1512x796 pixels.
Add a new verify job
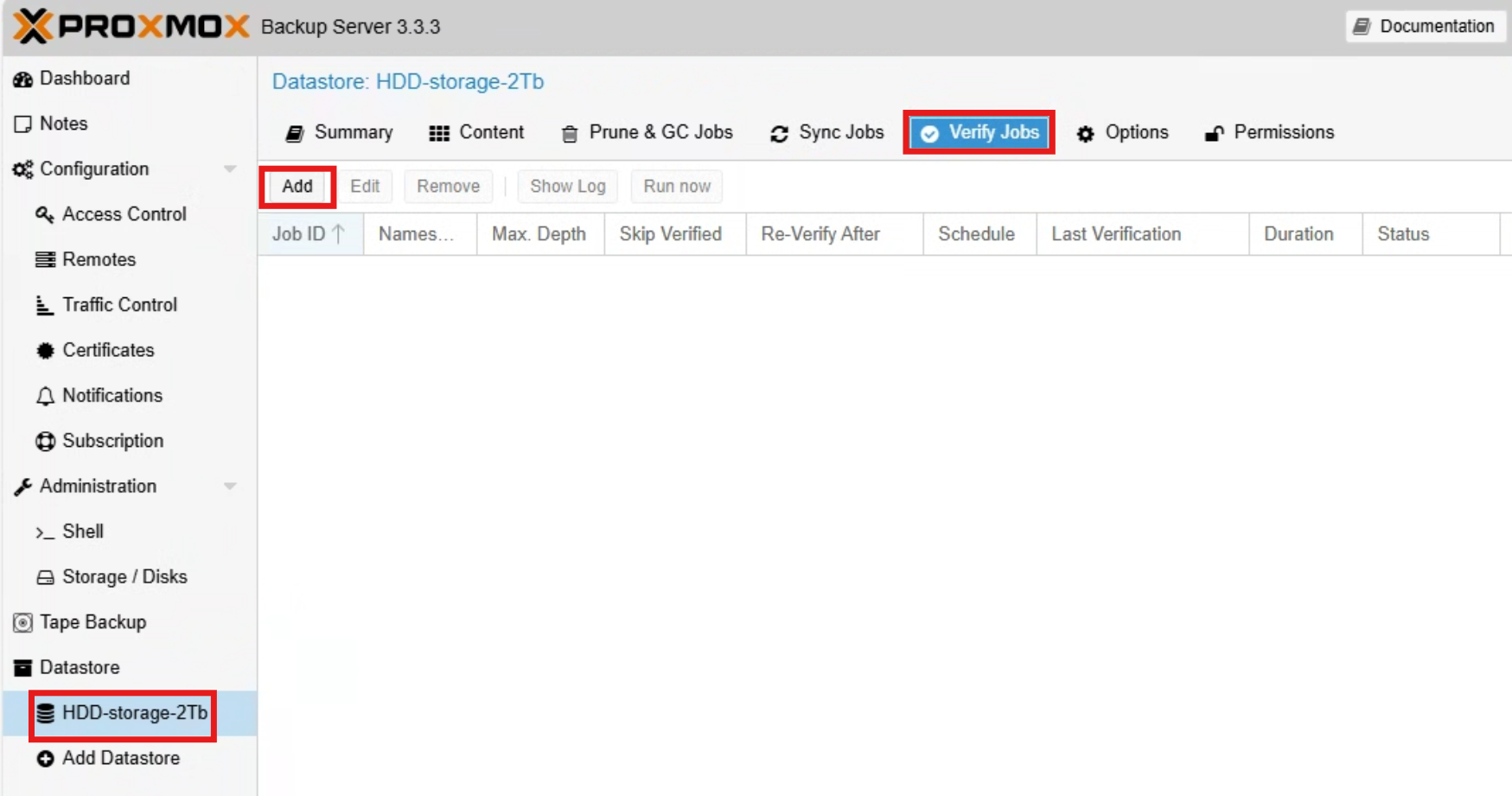tap(297, 187)
